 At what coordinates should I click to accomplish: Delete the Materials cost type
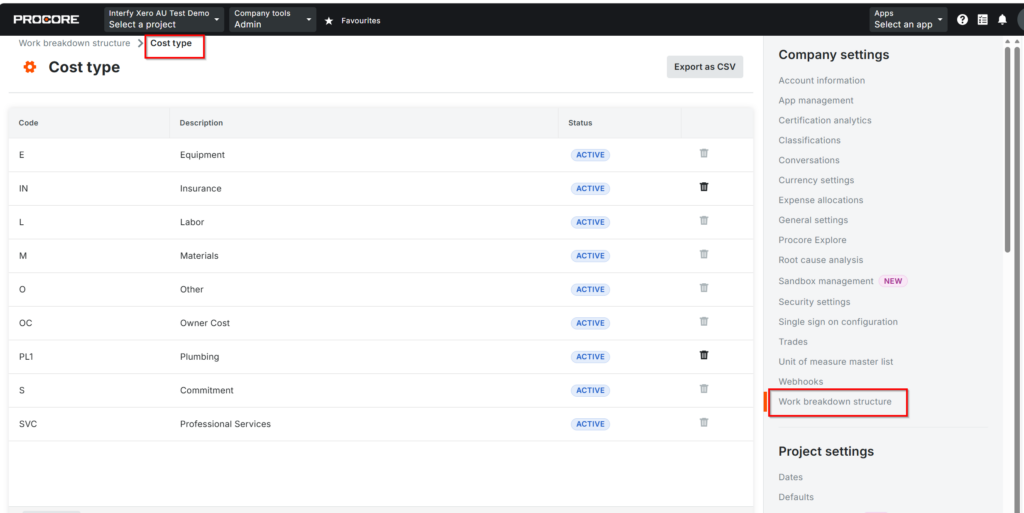pos(704,254)
